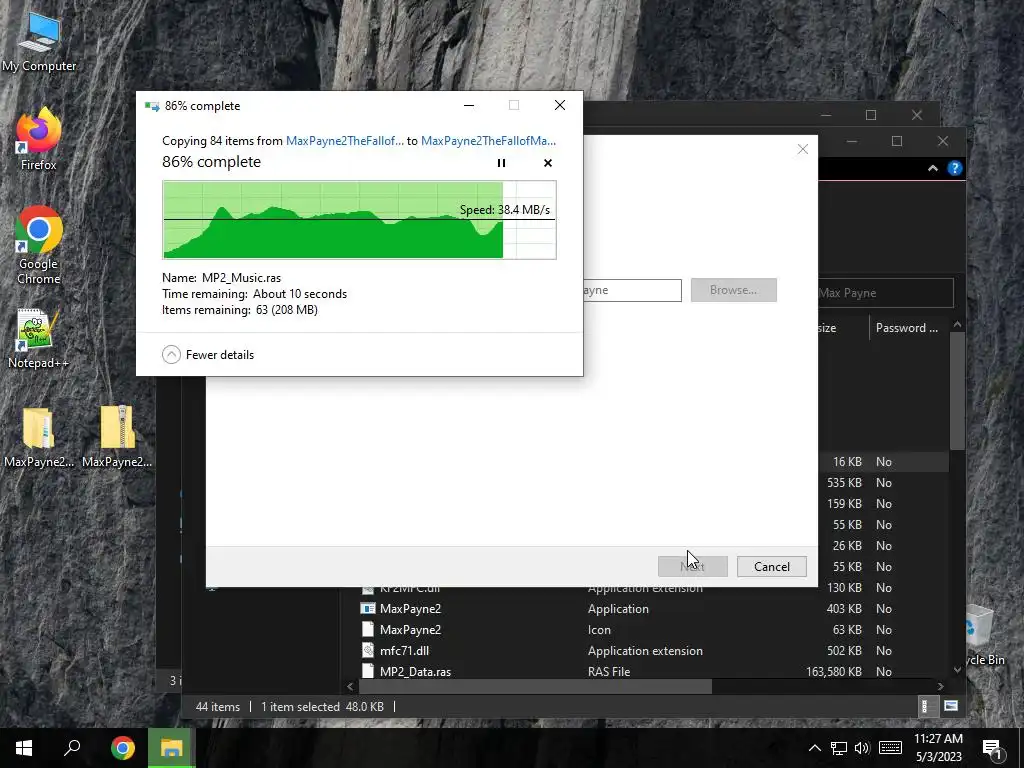Open File Explorer from the taskbar
The image size is (1024, 768).
[x=171, y=748]
